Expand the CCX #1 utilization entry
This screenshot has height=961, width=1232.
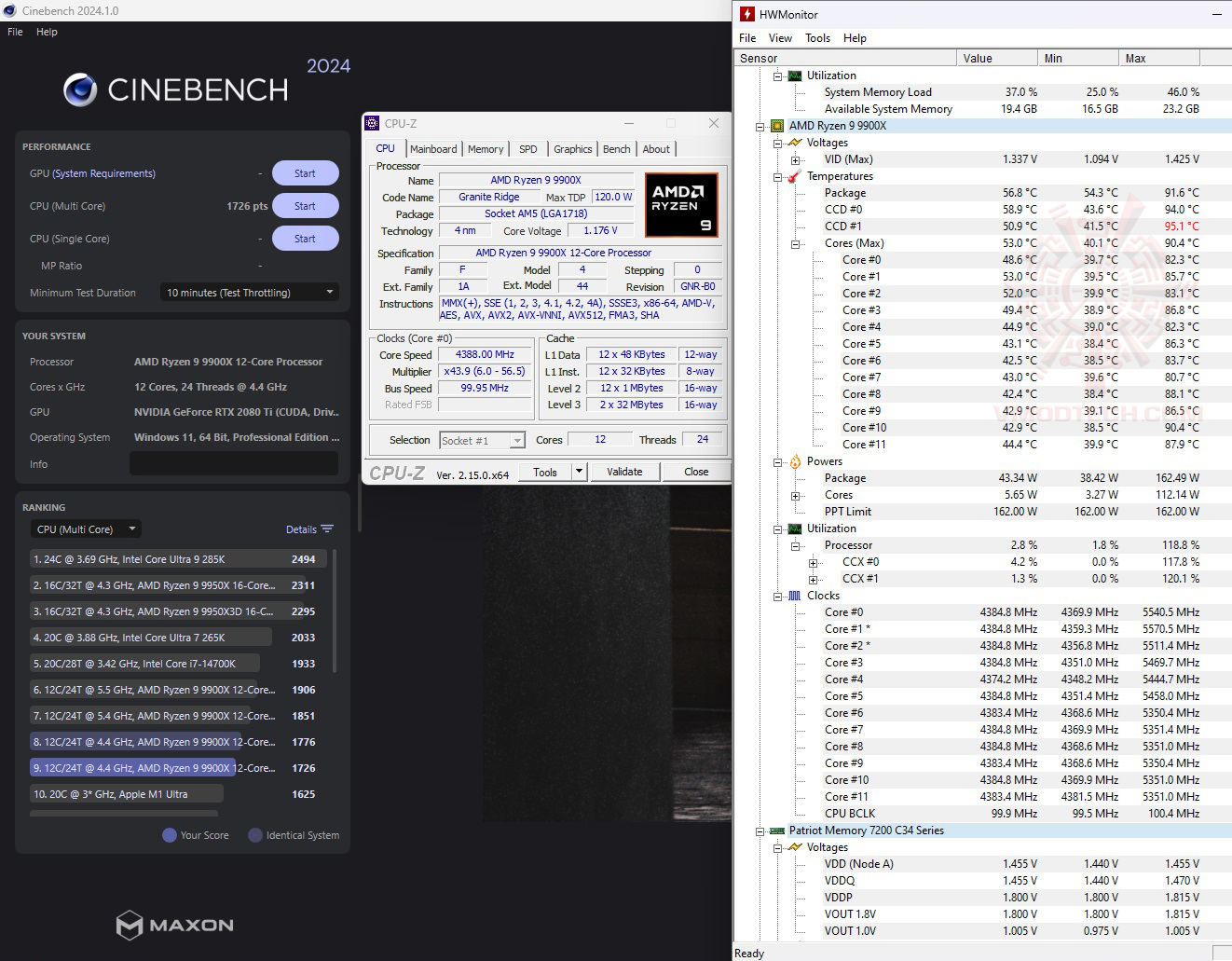814,579
